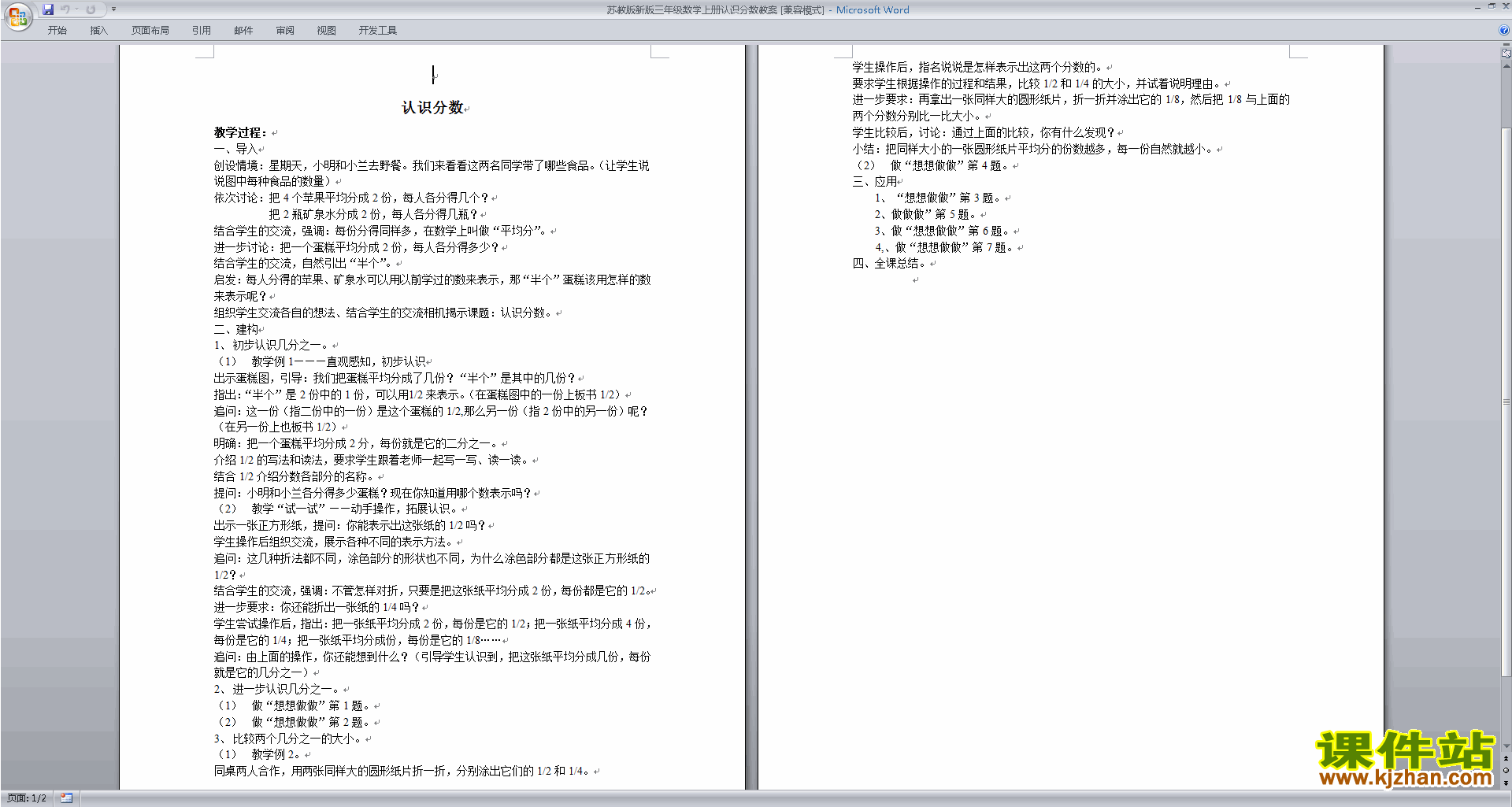Click the line 创设情境：星期天，小明和小兰去野餐
The image size is (1512, 807).
click(432, 173)
